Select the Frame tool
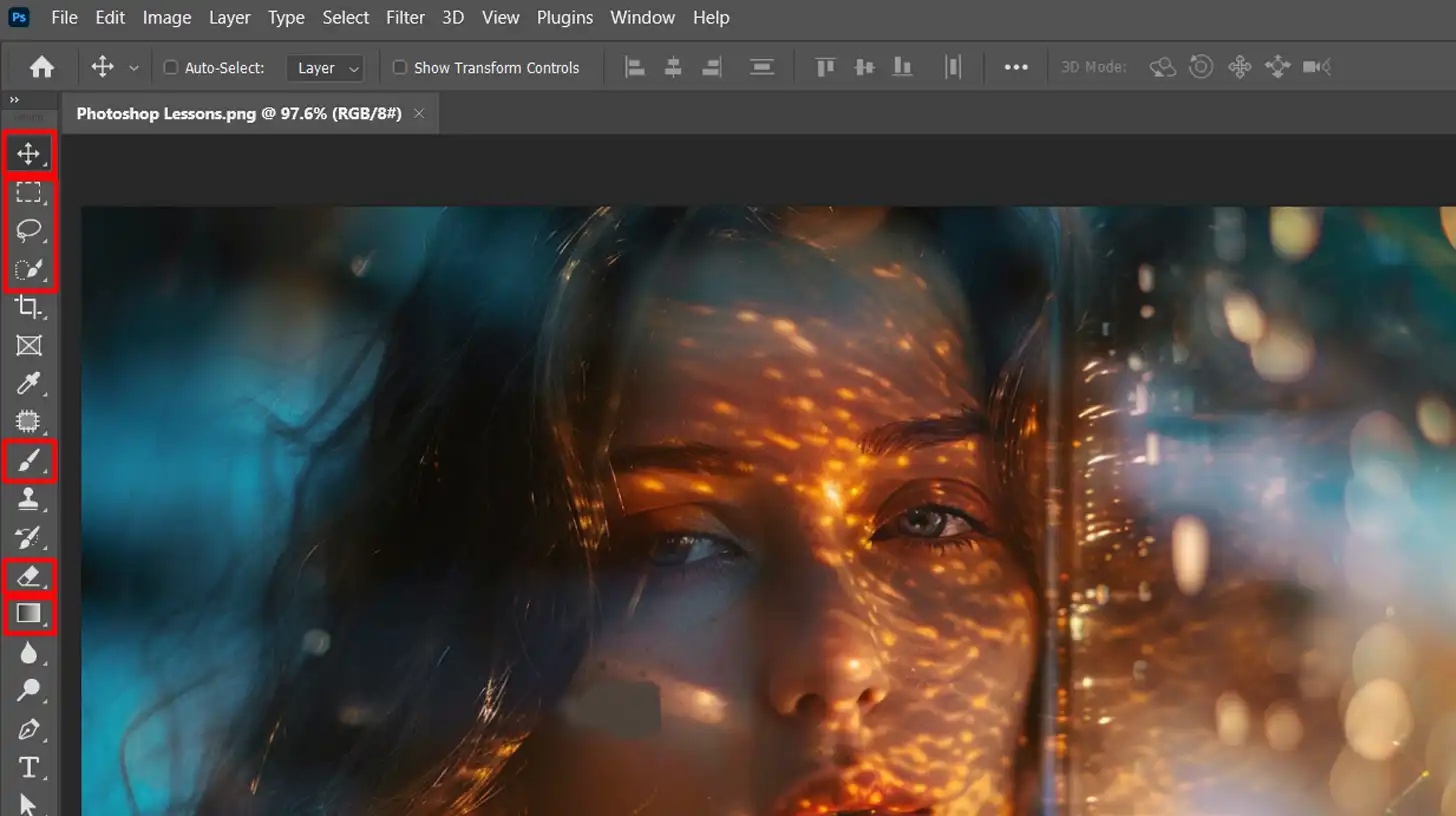This screenshot has width=1456, height=816. click(x=28, y=346)
